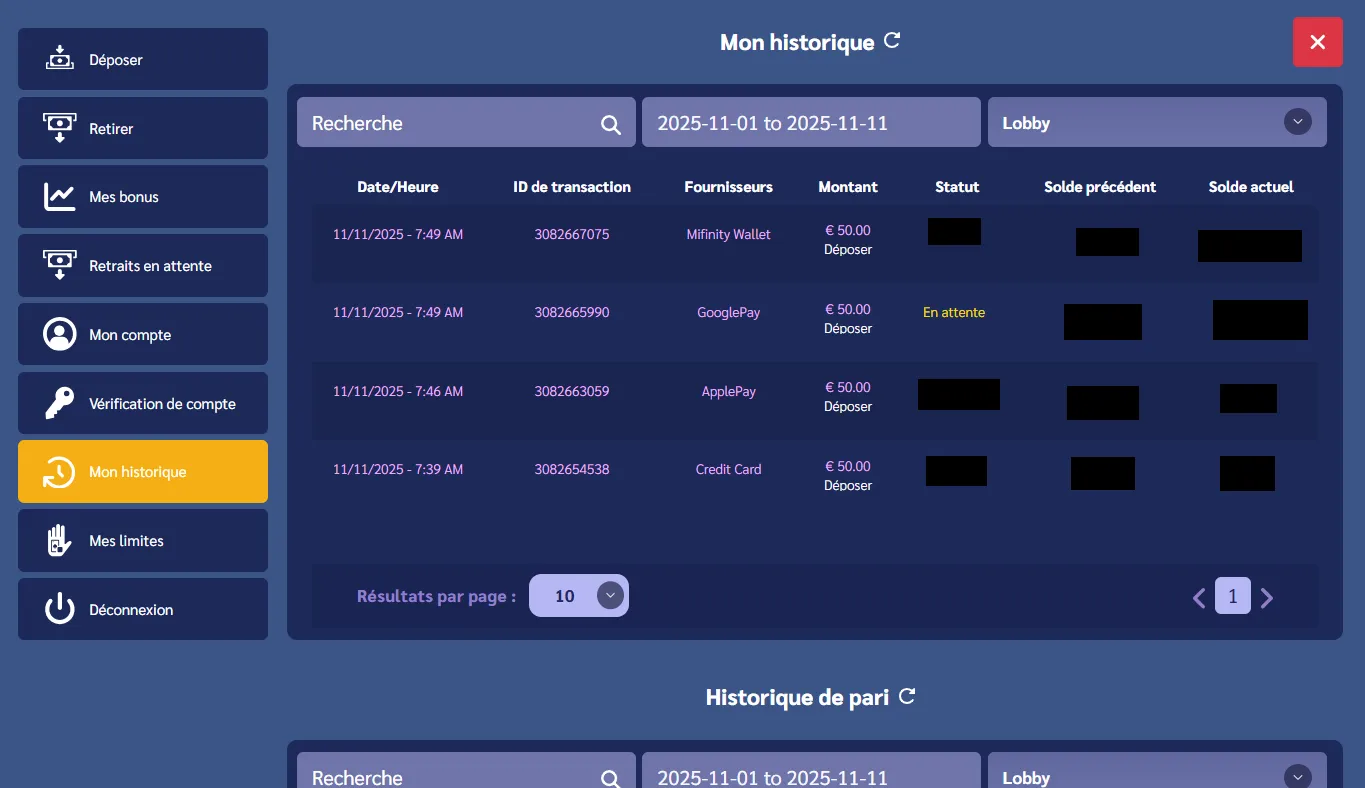Screen dimensions: 1365x788
Task: Click the Date/Heure column header
Action: (x=398, y=187)
